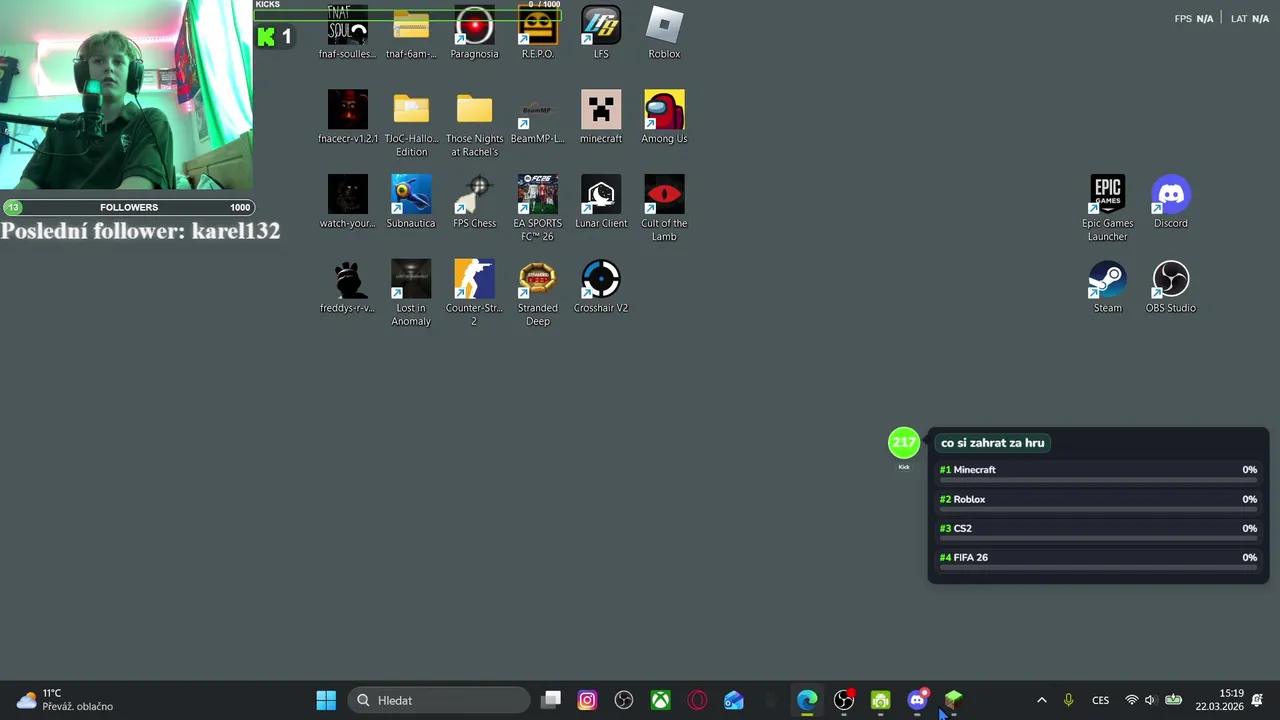
Task: Open Epic Games Launcher desktop icon
Action: [1107, 208]
